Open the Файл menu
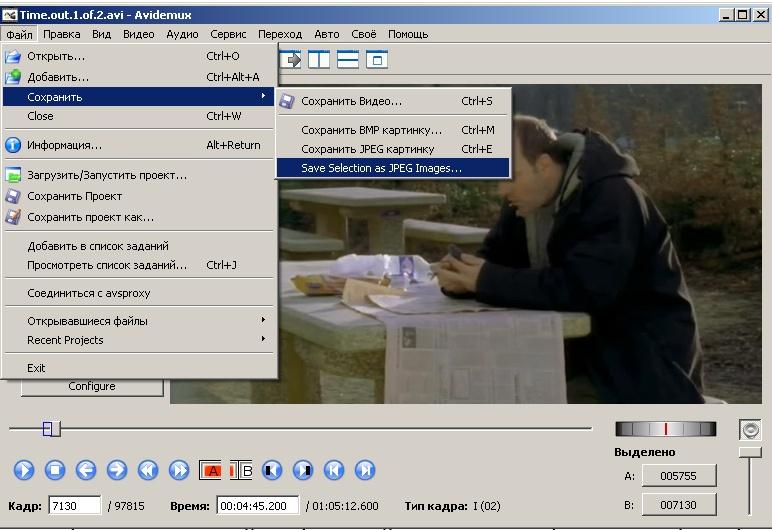772x530 pixels. [x=19, y=34]
